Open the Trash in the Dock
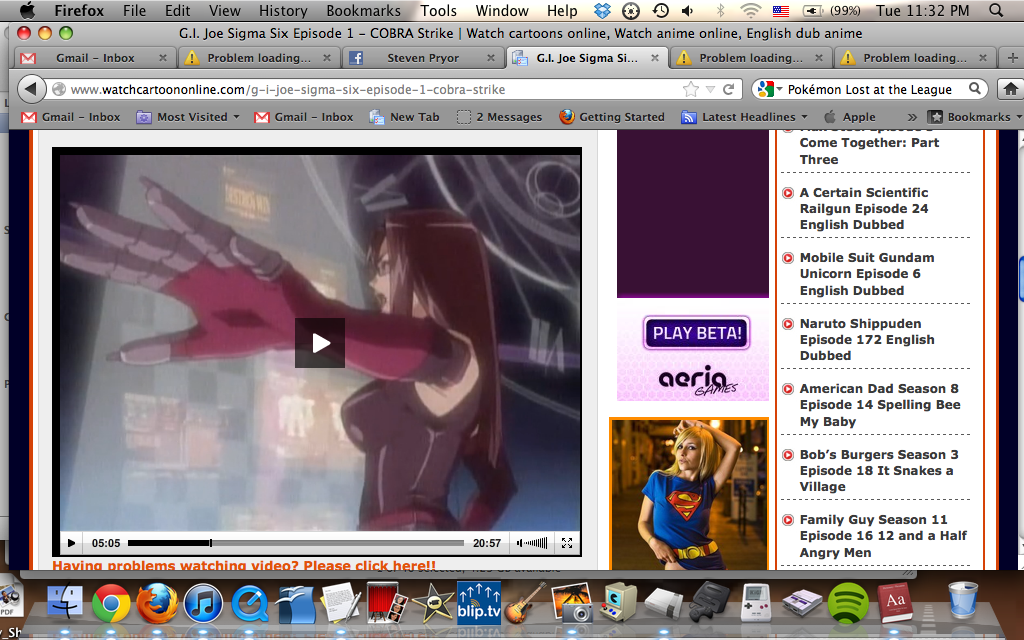This screenshot has width=1024, height=640. pos(963,600)
